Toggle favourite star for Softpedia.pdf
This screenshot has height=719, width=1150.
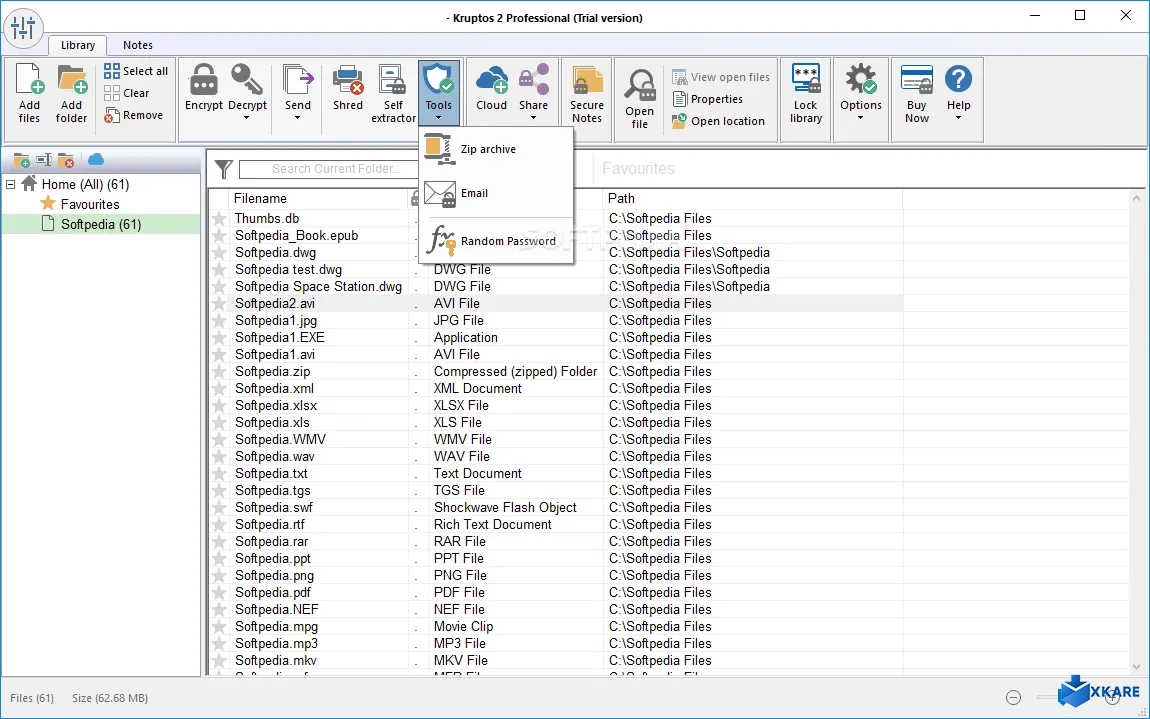(219, 593)
